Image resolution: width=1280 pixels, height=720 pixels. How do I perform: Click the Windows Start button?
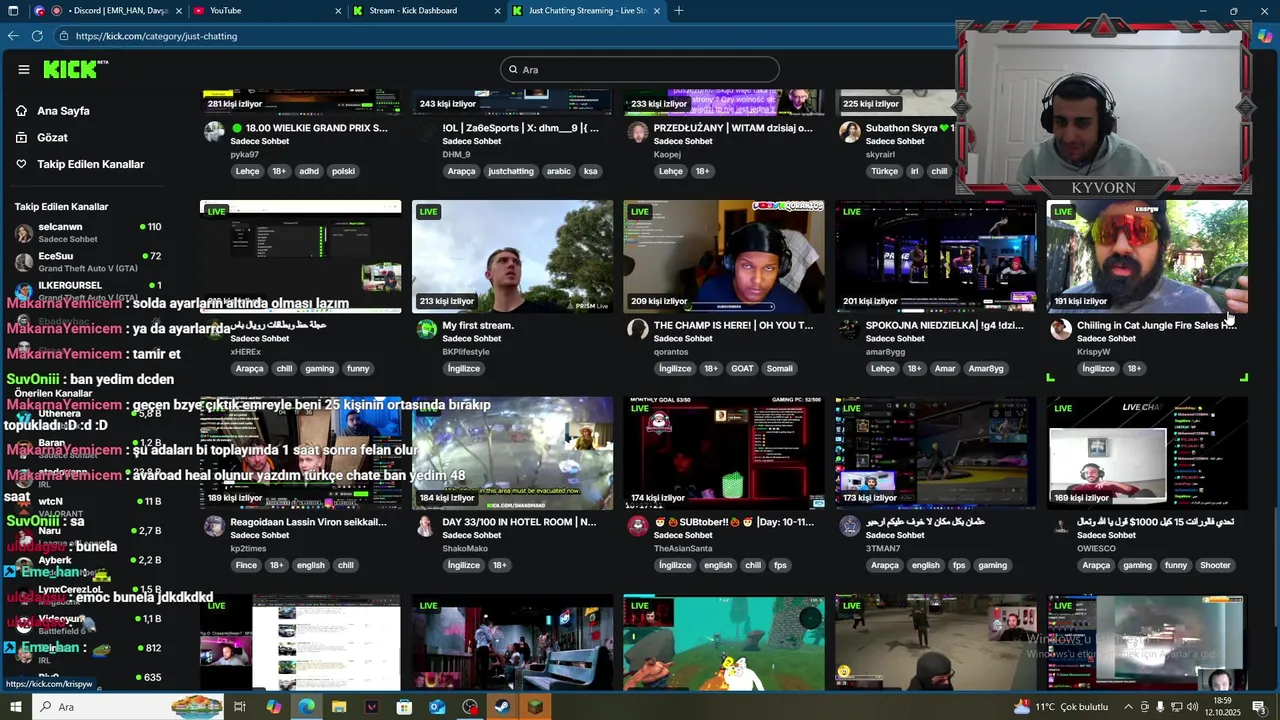coord(16,707)
